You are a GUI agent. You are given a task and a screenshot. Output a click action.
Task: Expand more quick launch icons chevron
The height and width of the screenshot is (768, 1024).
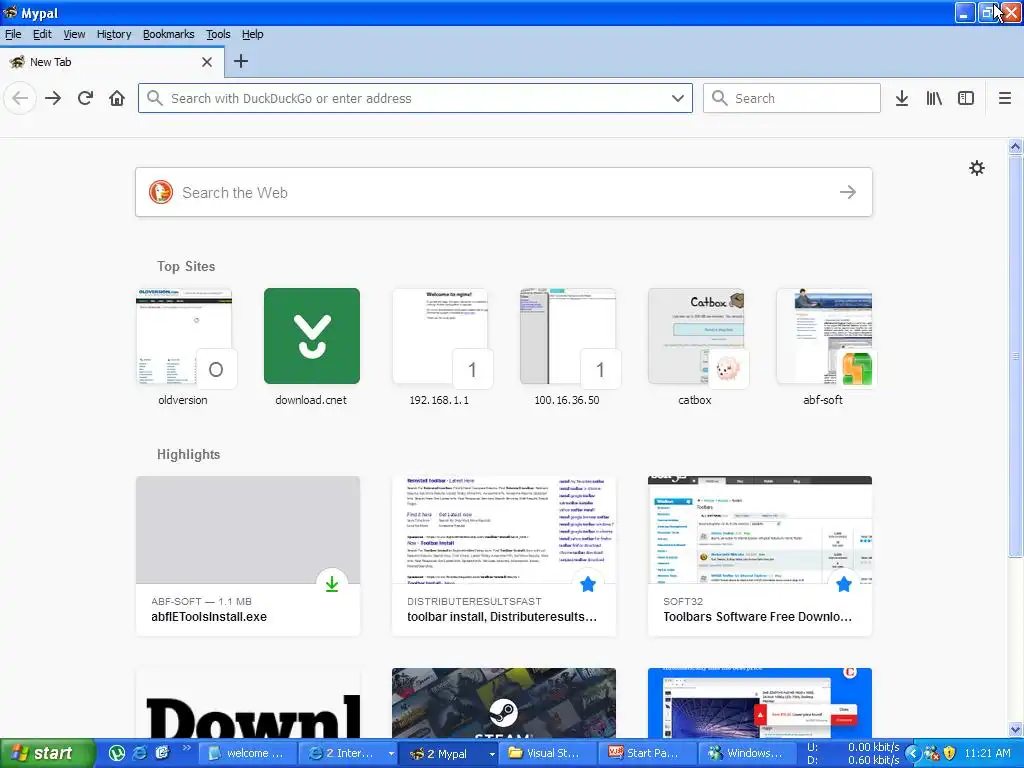185,748
